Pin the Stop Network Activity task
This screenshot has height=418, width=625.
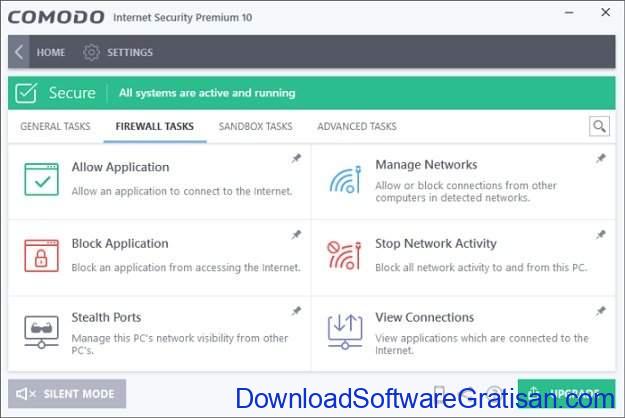tap(601, 235)
